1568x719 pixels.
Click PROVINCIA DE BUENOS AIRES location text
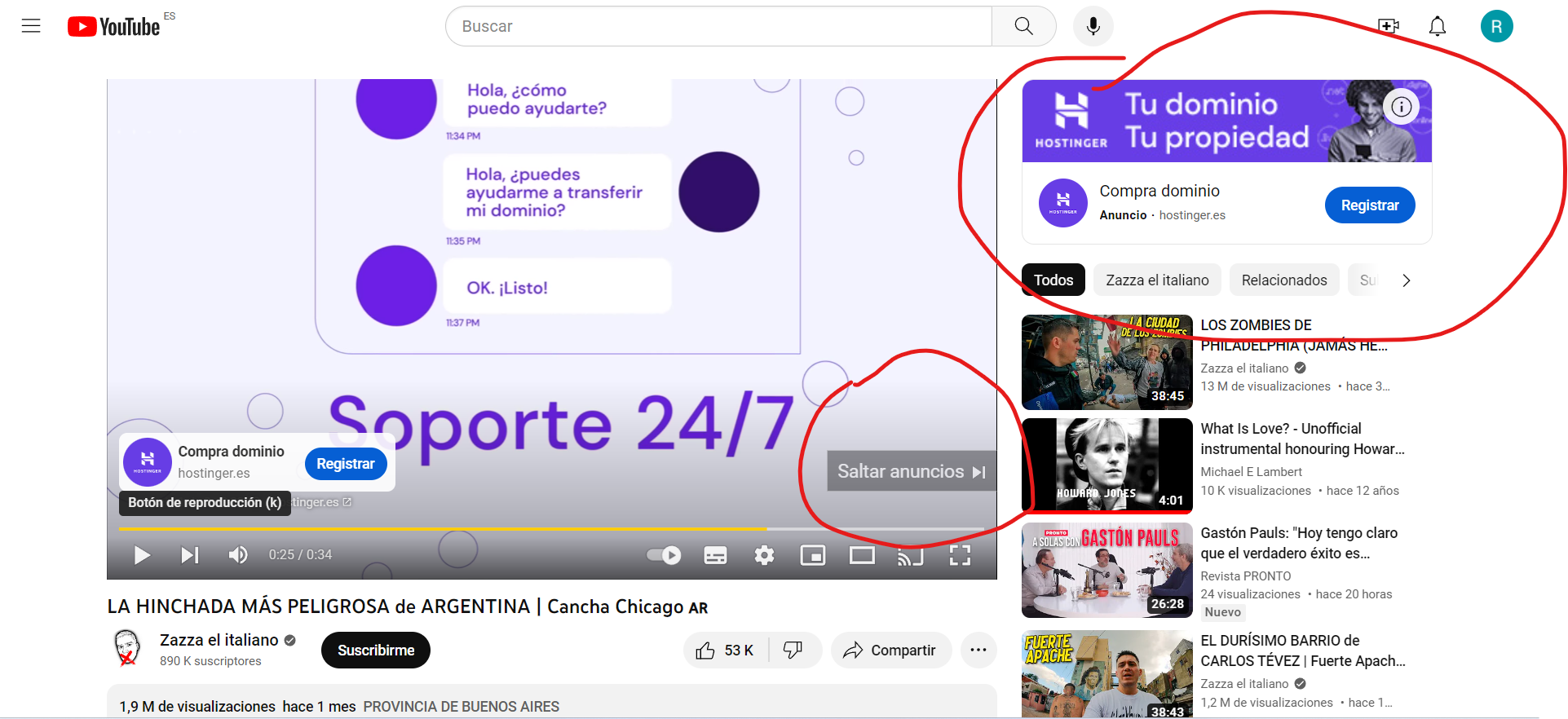click(462, 707)
